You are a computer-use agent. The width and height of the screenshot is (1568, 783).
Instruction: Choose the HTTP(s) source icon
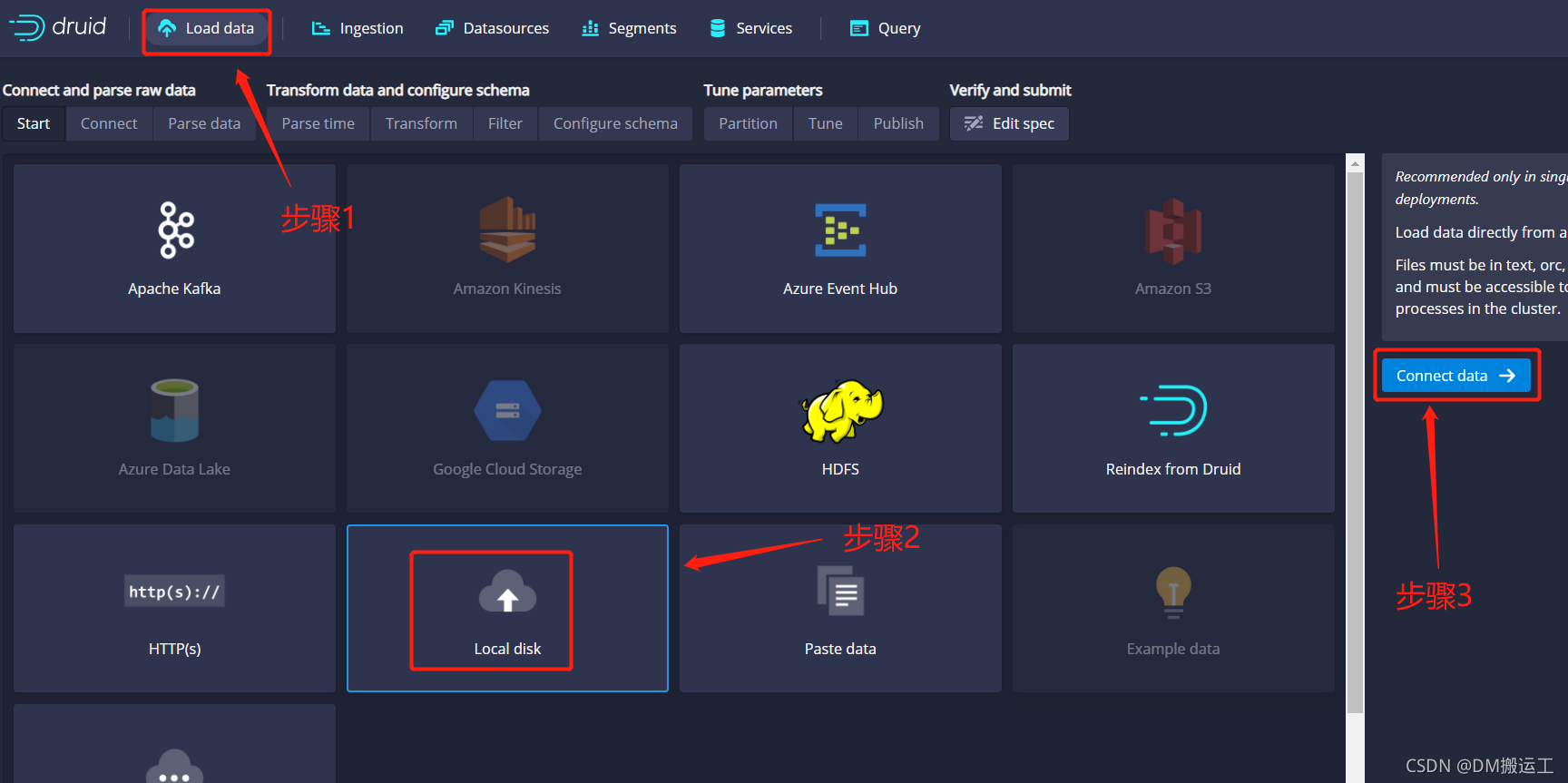coord(174,592)
